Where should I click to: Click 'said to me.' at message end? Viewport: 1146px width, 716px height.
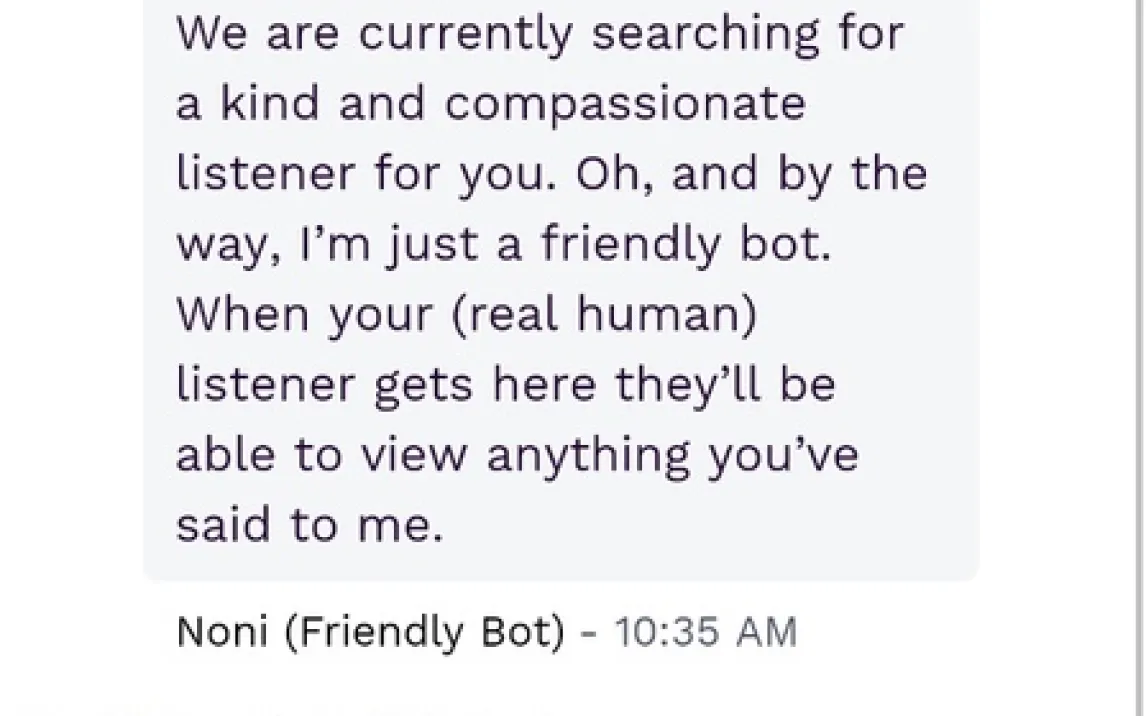point(309,525)
